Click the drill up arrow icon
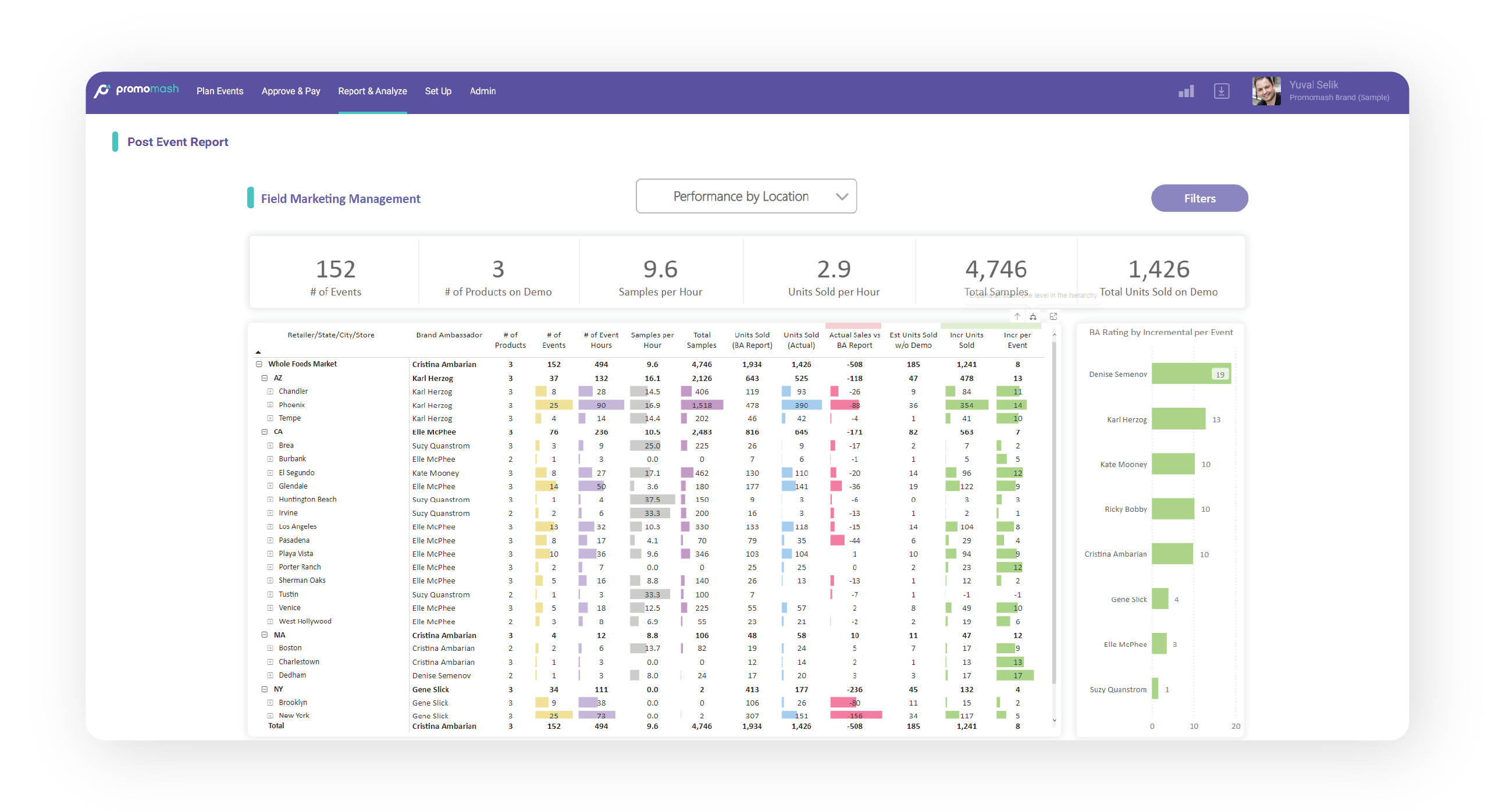Image resolution: width=1495 pixels, height=812 pixels. pos(1017,316)
